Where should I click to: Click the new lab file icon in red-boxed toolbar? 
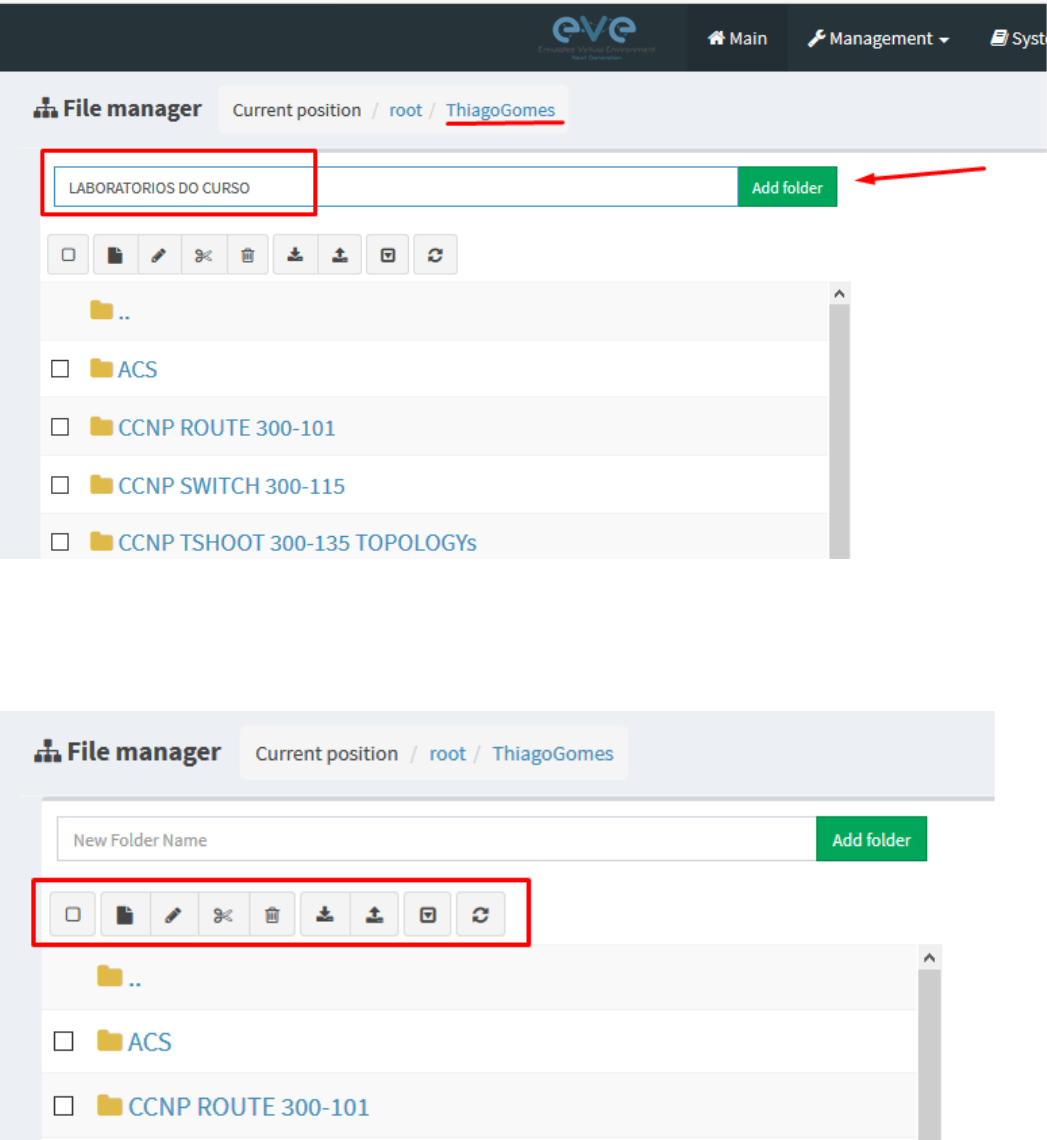click(125, 915)
